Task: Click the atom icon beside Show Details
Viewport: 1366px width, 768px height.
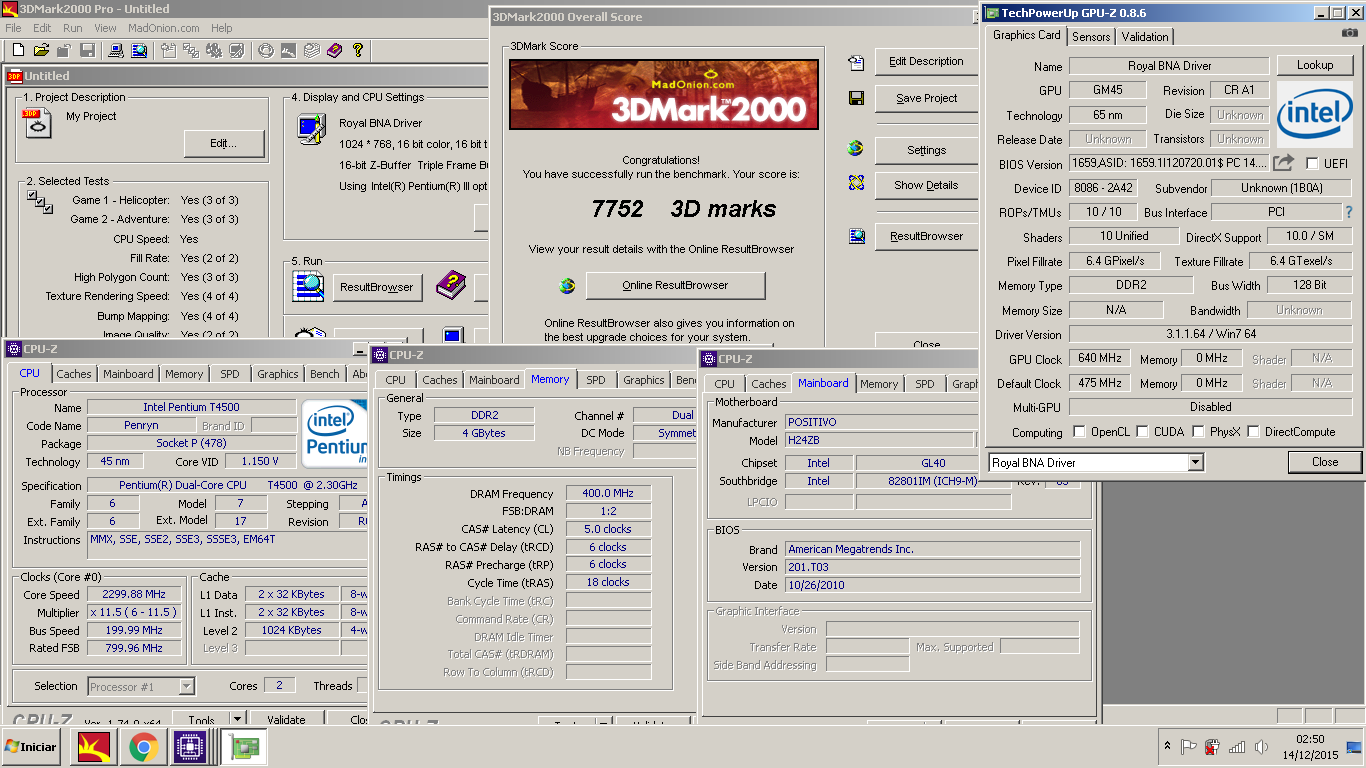Action: (856, 183)
